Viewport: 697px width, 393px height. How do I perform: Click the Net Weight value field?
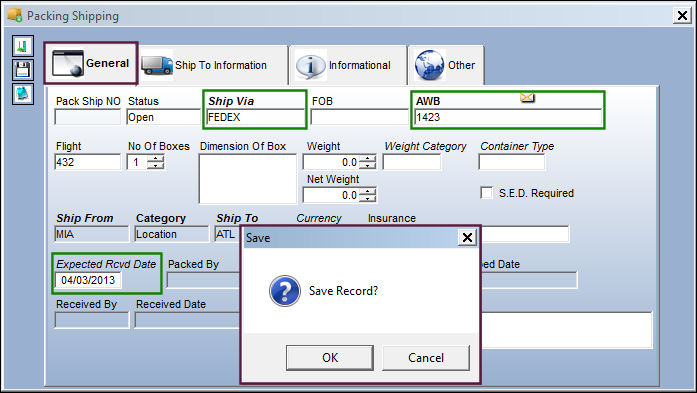pyautogui.click(x=331, y=195)
